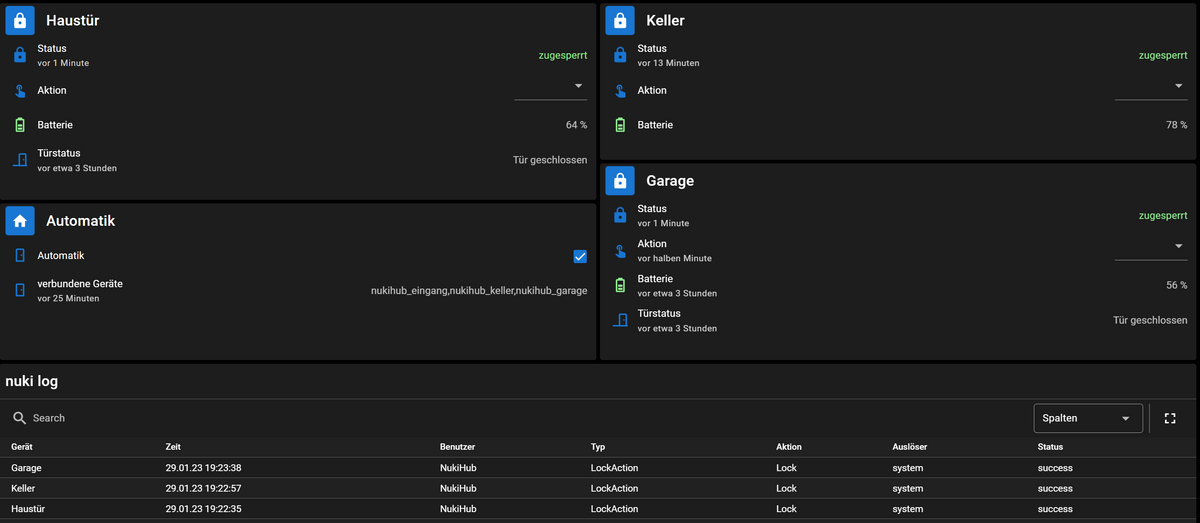
Task: Click the Garage card title text
Action: tap(670, 181)
